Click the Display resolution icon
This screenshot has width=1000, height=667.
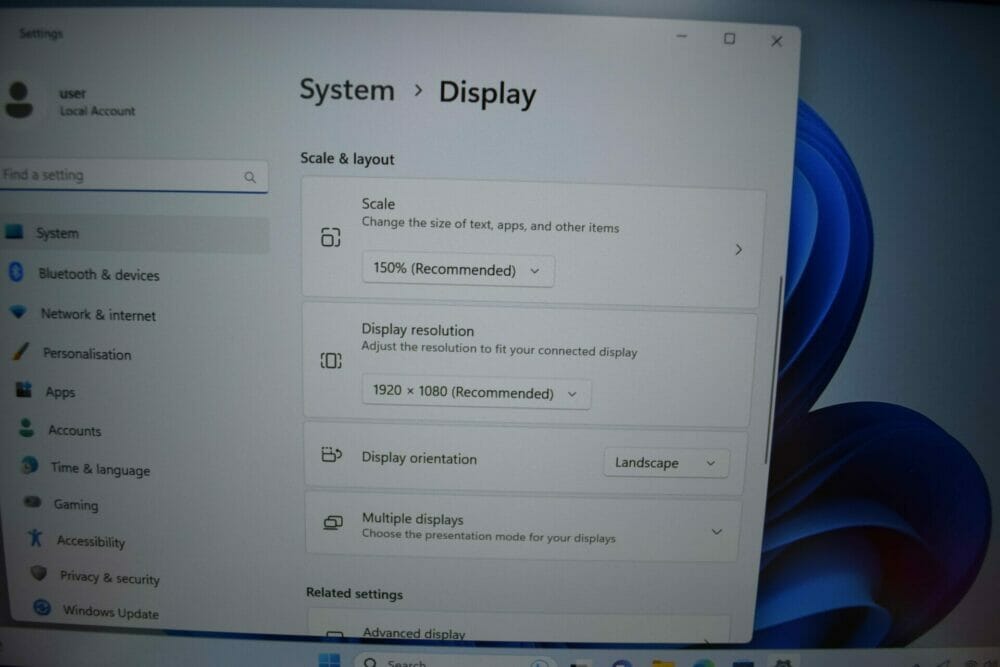tap(331, 361)
